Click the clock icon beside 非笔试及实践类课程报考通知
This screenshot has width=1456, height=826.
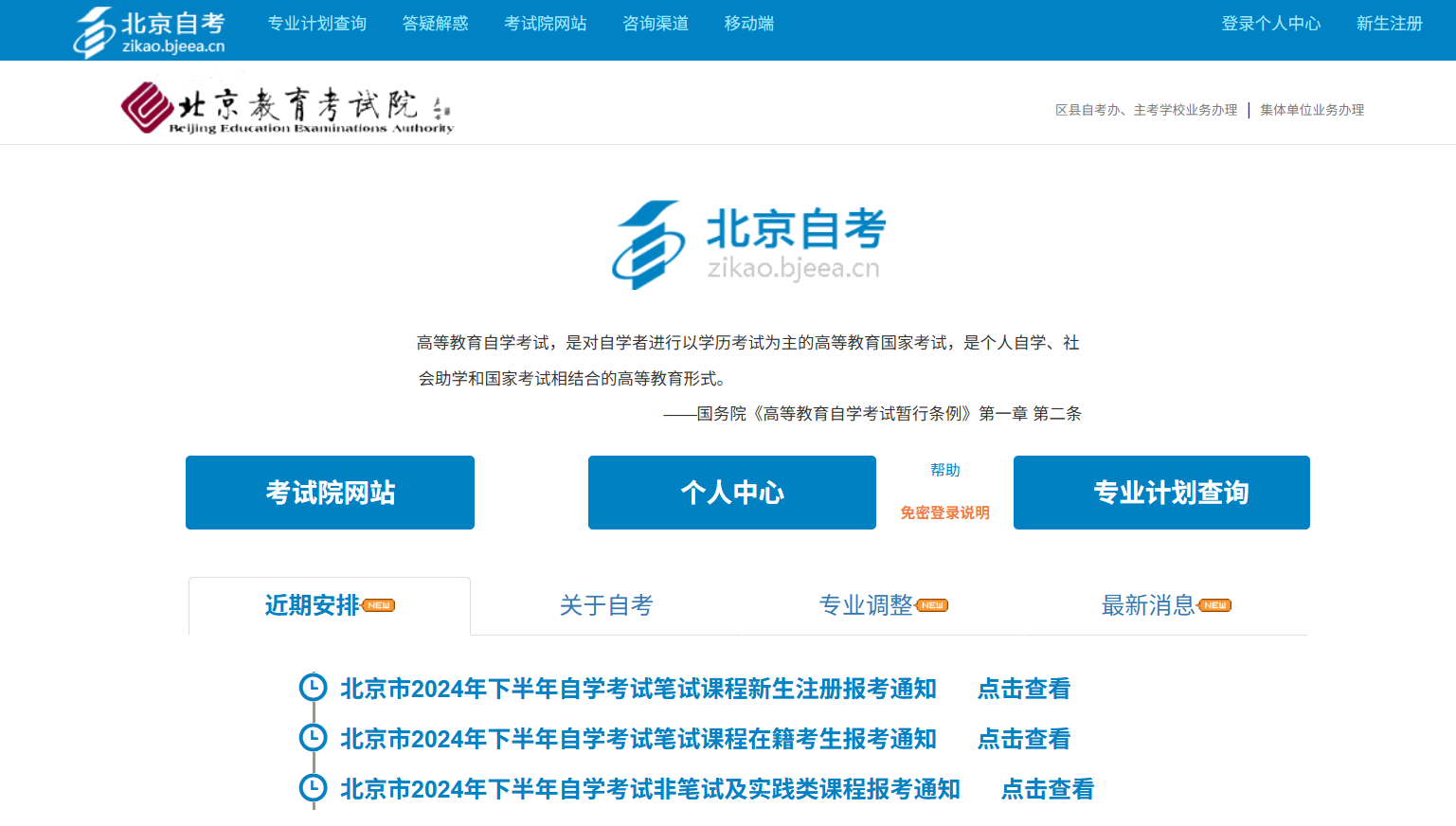coord(313,788)
